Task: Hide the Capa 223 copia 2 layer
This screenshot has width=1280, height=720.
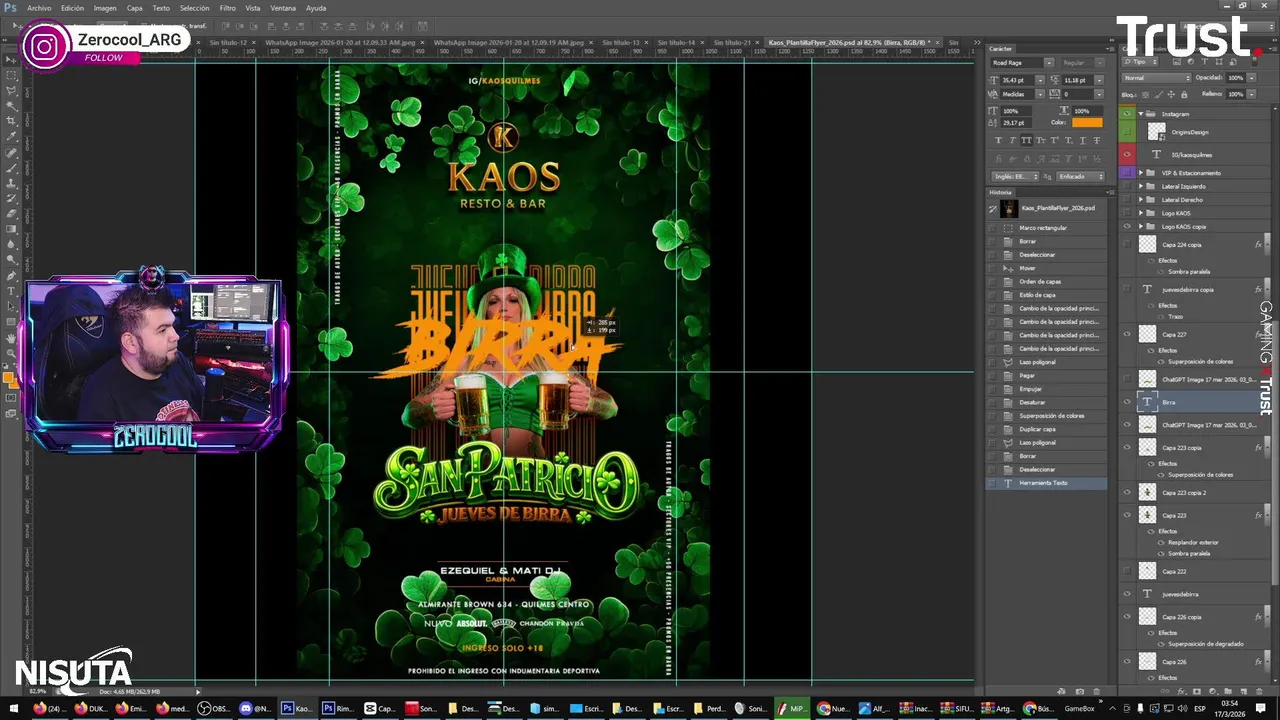Action: 1127,493
